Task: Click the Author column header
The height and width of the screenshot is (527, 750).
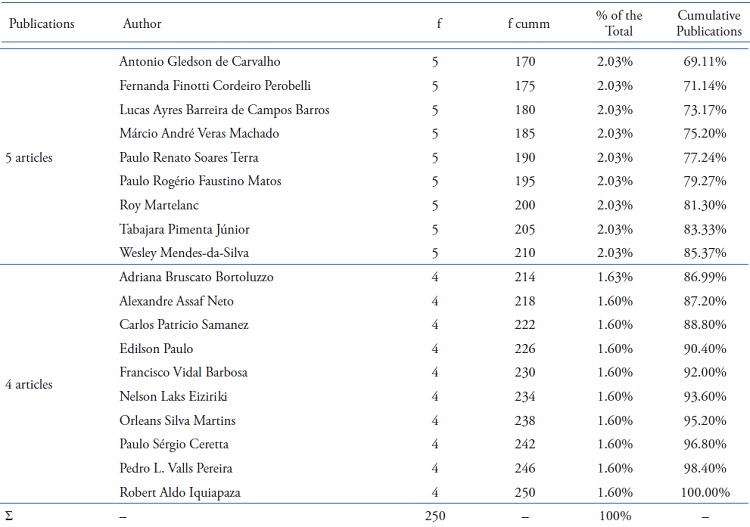Action: [141, 23]
